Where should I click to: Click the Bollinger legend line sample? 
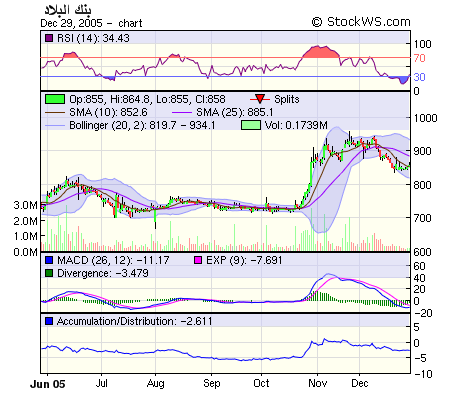(x=55, y=126)
